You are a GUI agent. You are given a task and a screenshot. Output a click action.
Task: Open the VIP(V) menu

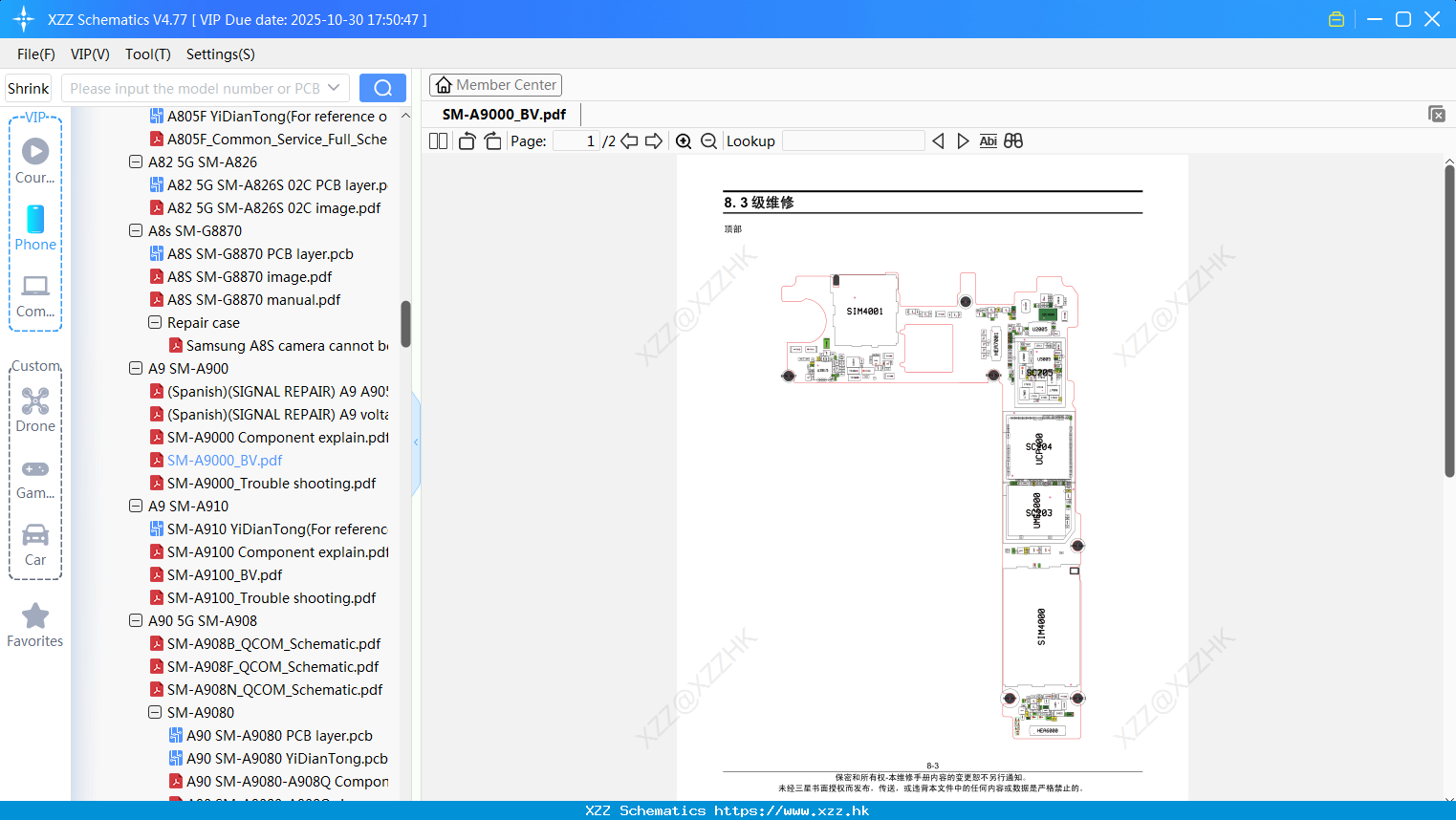90,54
